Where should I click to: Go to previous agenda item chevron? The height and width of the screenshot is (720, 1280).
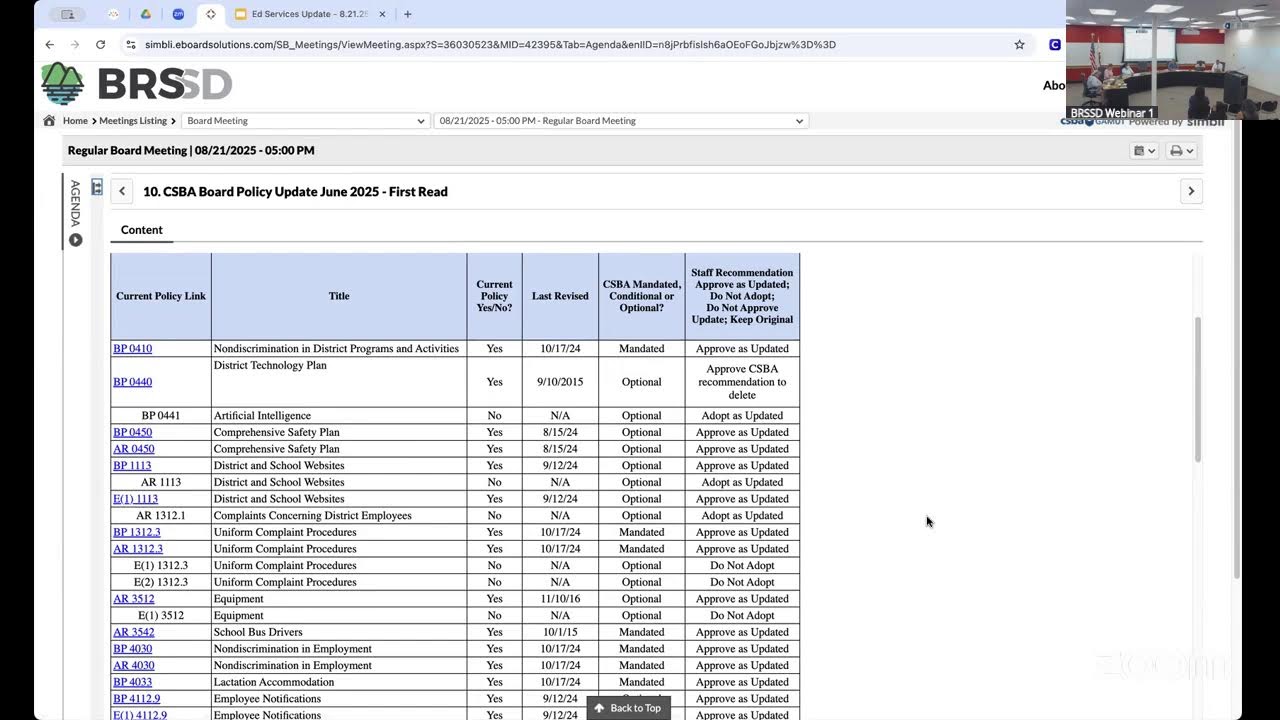[x=122, y=191]
